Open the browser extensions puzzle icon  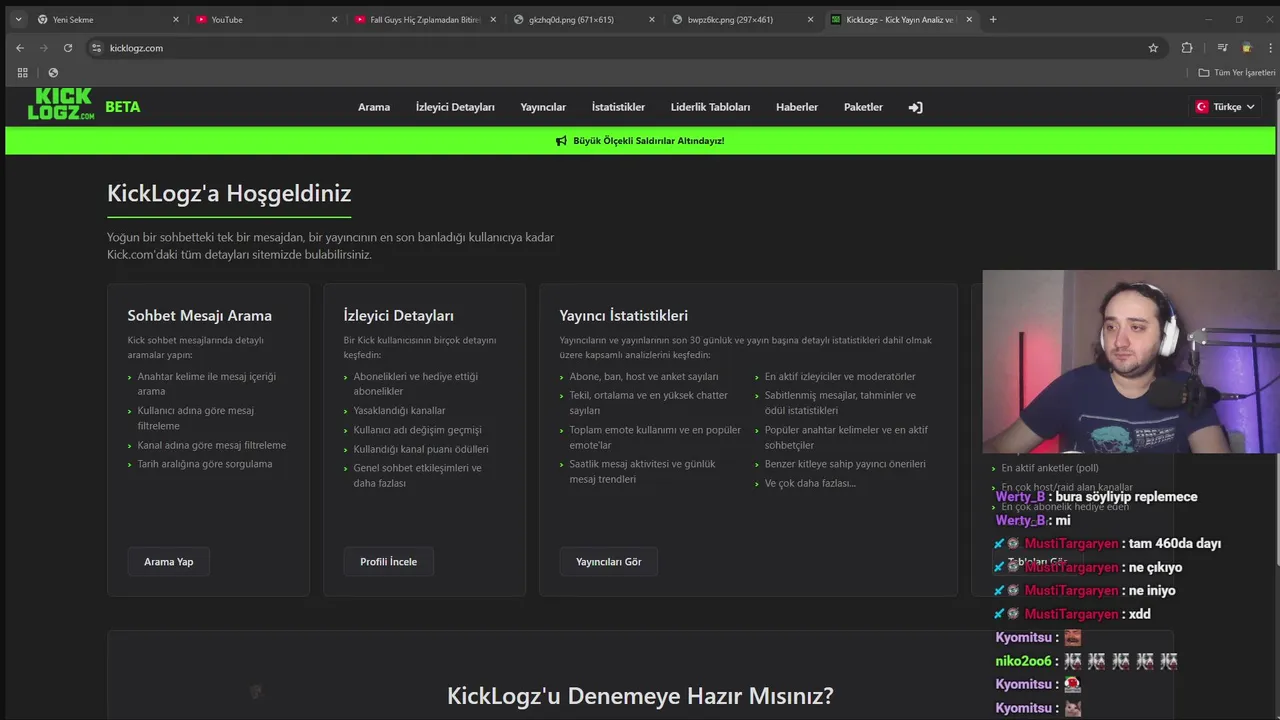[x=1187, y=48]
